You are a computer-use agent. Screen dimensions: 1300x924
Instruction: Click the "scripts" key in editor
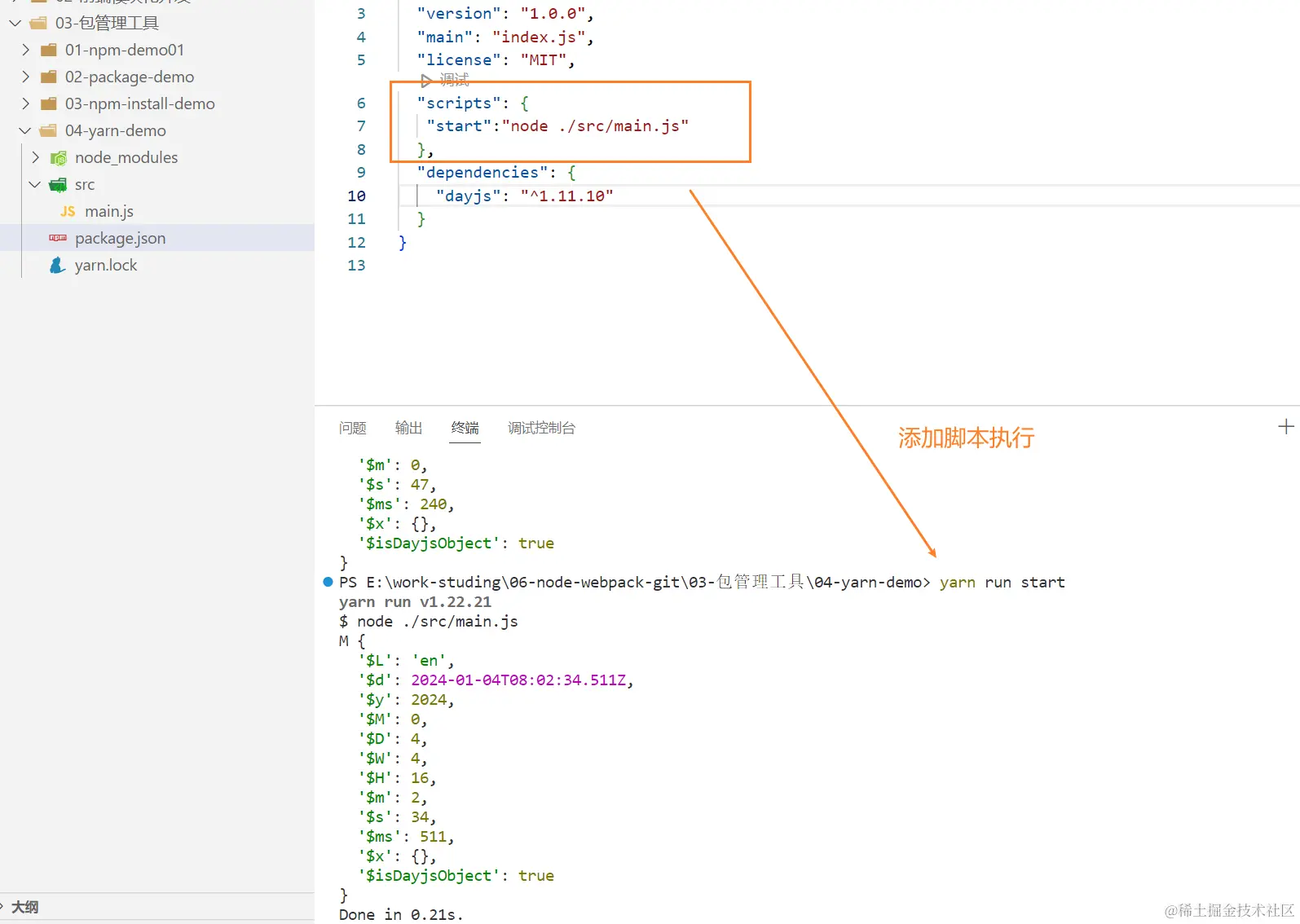tap(458, 103)
